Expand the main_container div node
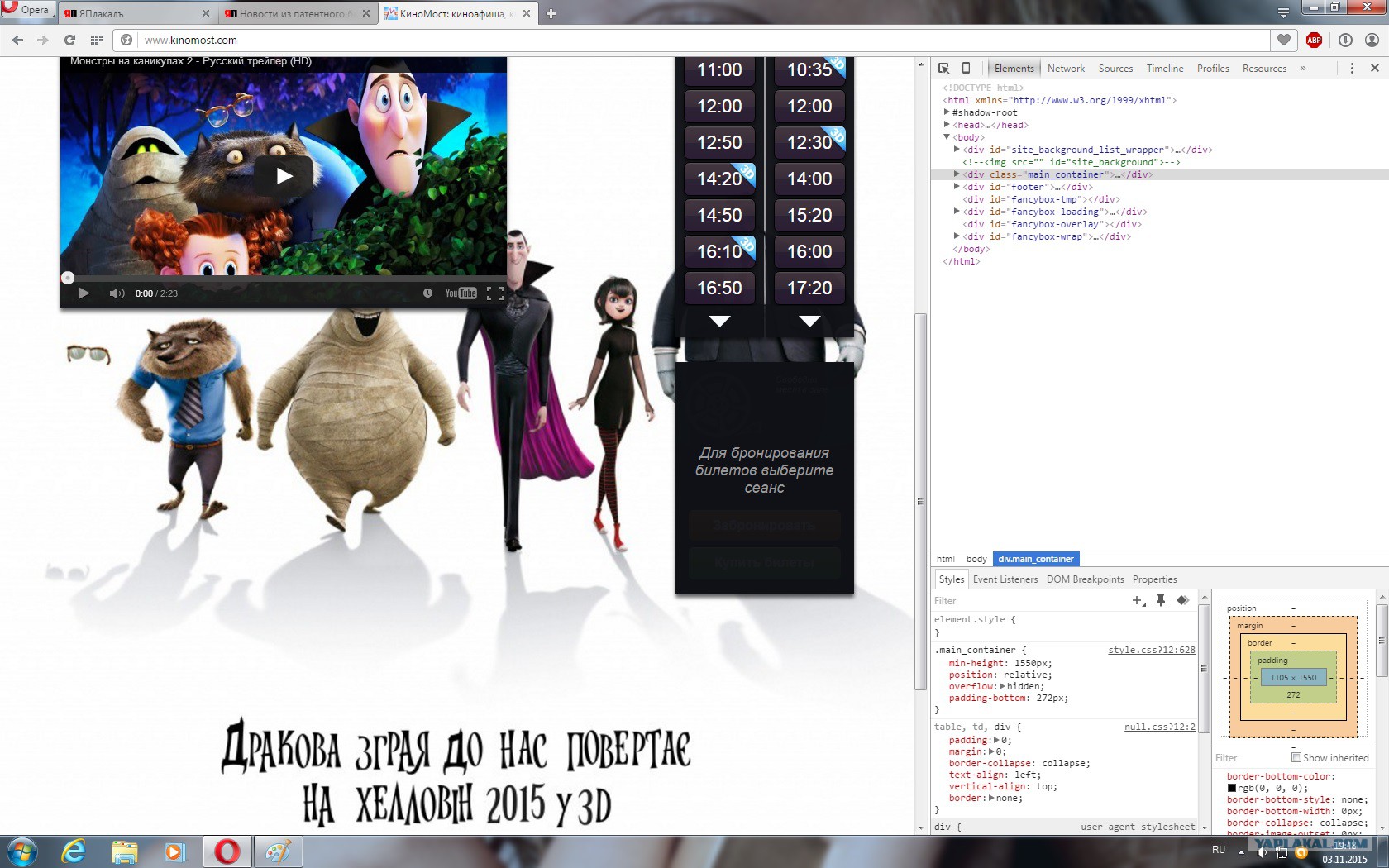 [x=957, y=174]
